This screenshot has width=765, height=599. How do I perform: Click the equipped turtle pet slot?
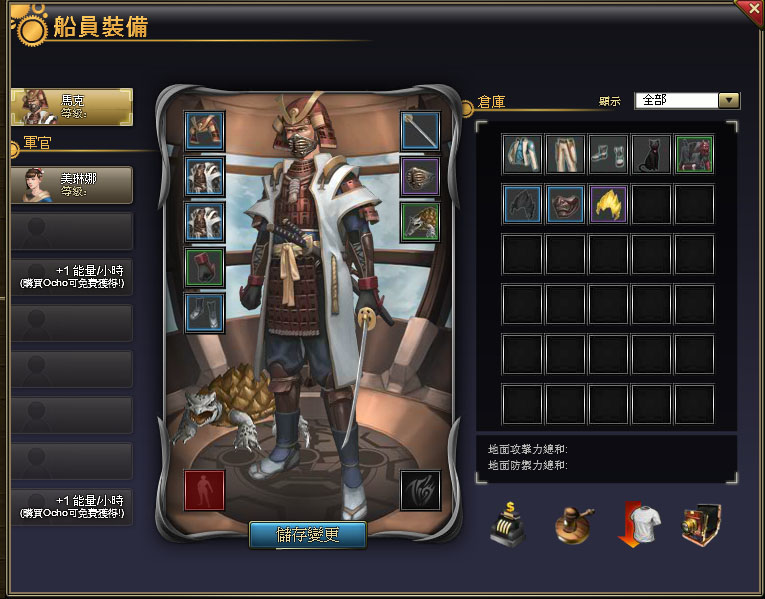tap(420, 222)
